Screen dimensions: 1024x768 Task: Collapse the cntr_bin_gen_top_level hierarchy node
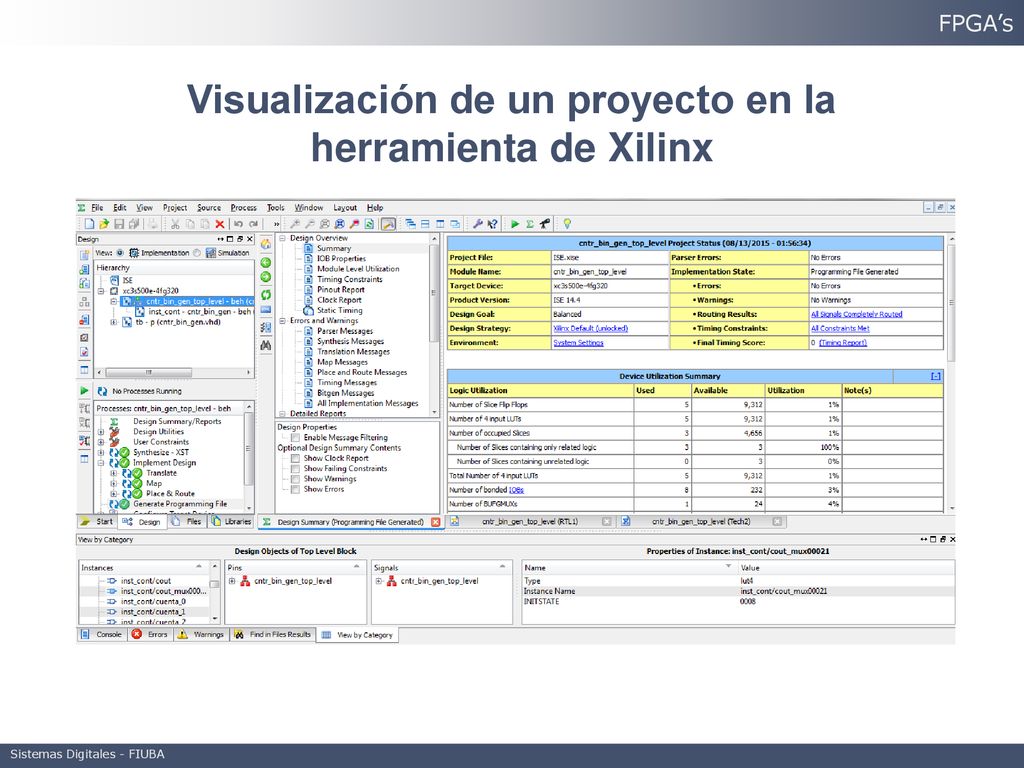114,302
